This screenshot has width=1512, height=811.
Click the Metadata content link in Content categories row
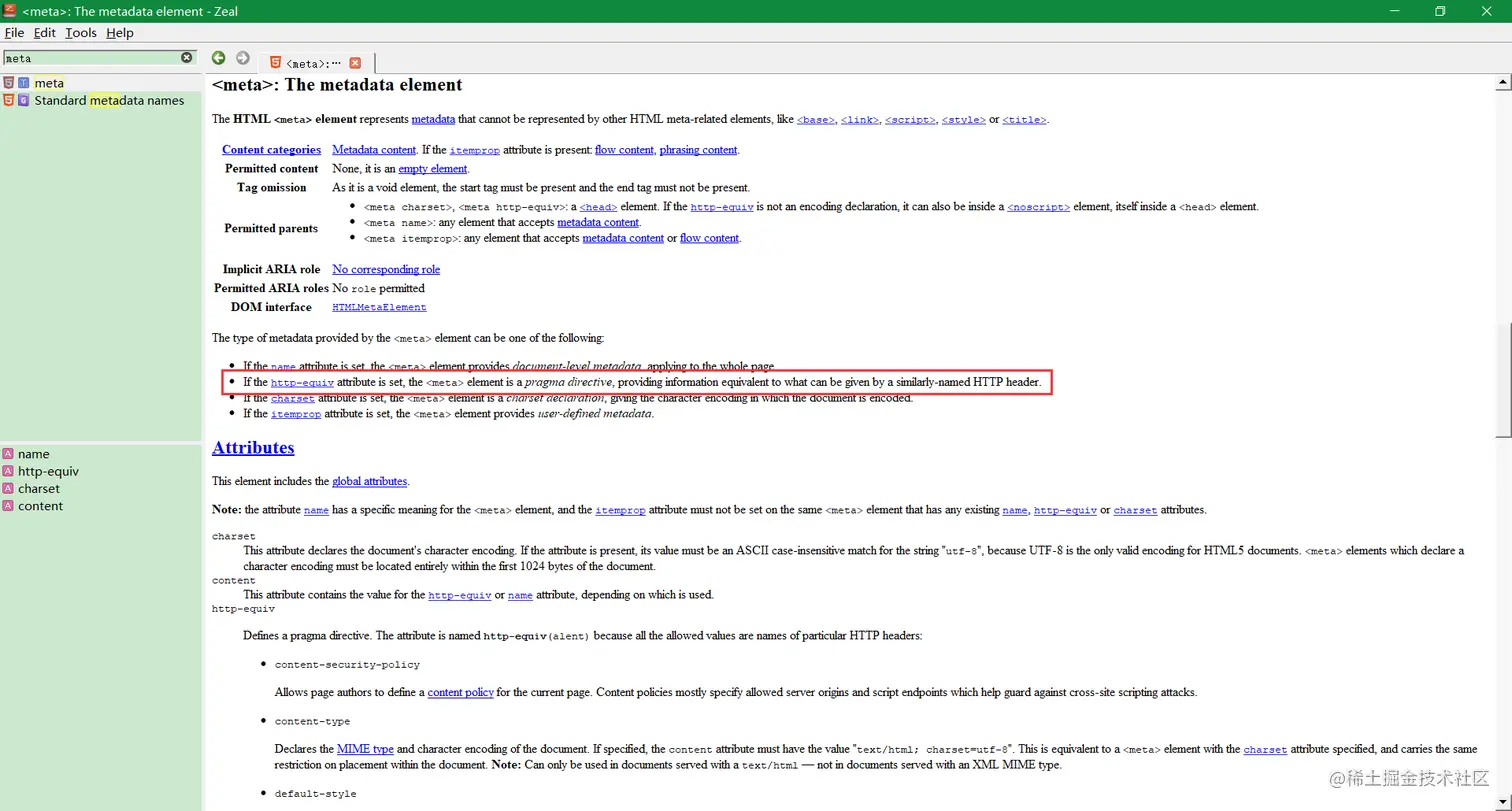(x=374, y=150)
